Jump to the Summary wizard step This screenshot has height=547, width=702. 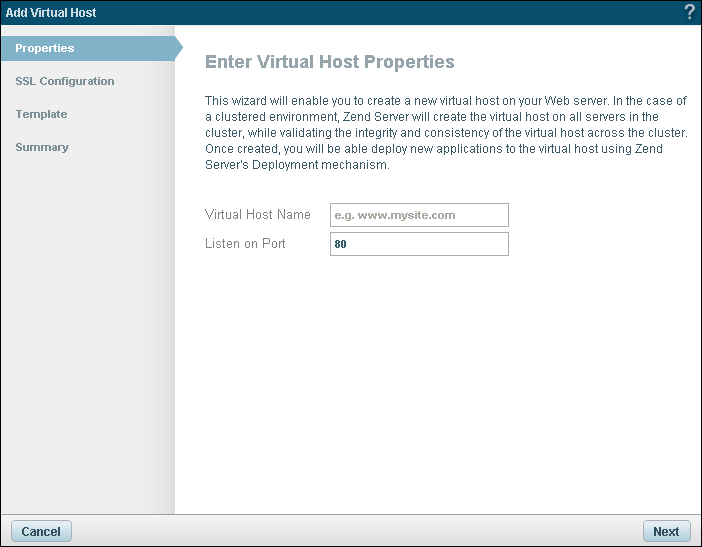pos(42,147)
